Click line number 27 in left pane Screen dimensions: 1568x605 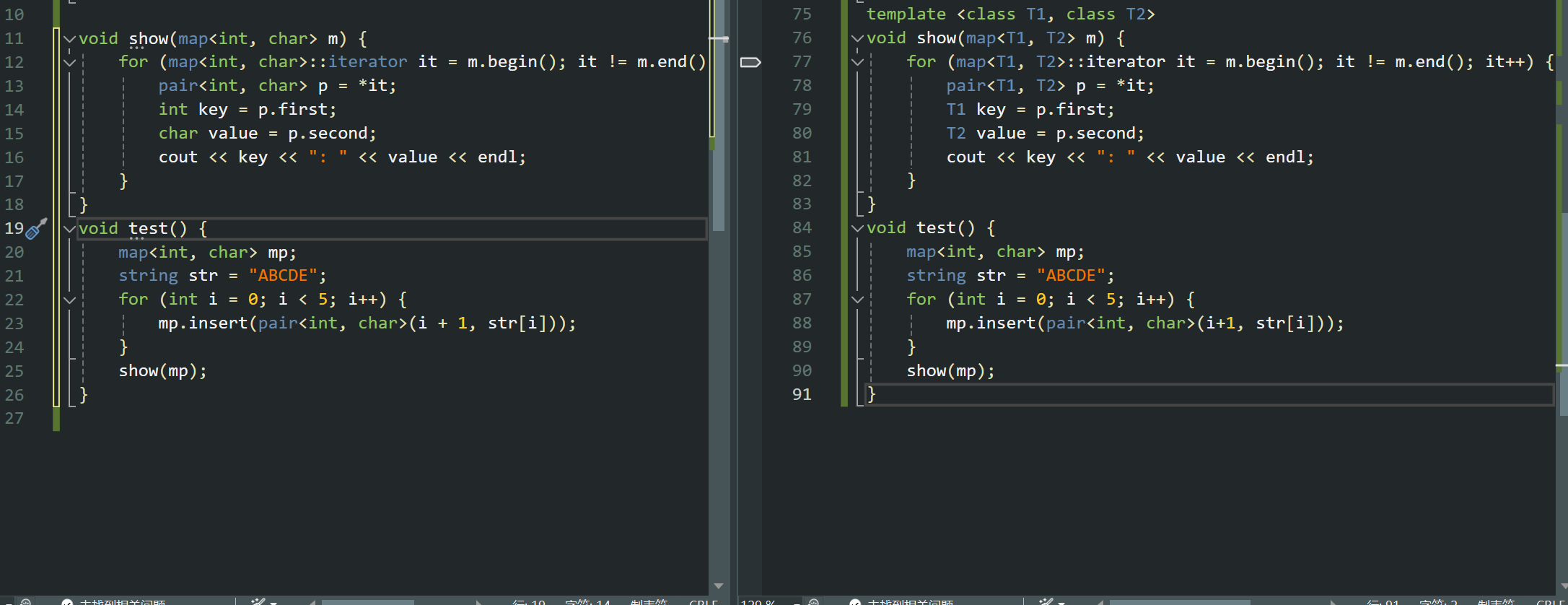point(14,419)
